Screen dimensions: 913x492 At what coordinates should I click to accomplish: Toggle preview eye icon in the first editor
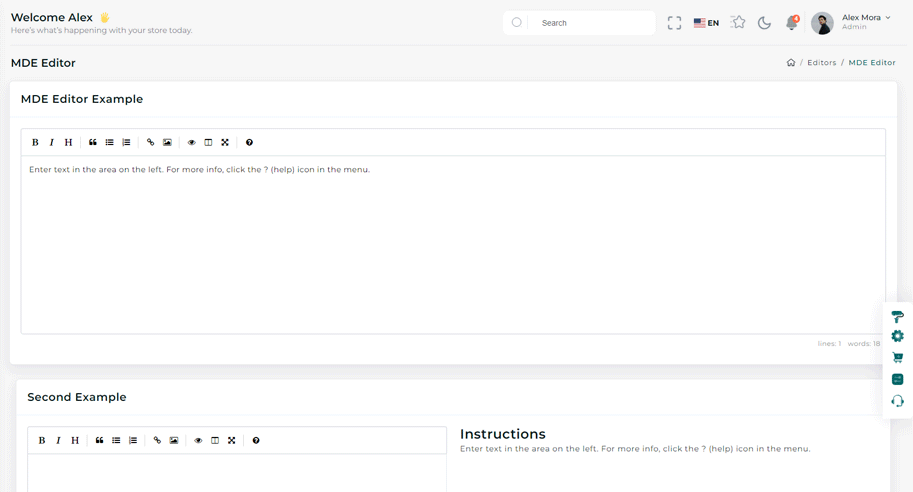pyautogui.click(x=192, y=143)
